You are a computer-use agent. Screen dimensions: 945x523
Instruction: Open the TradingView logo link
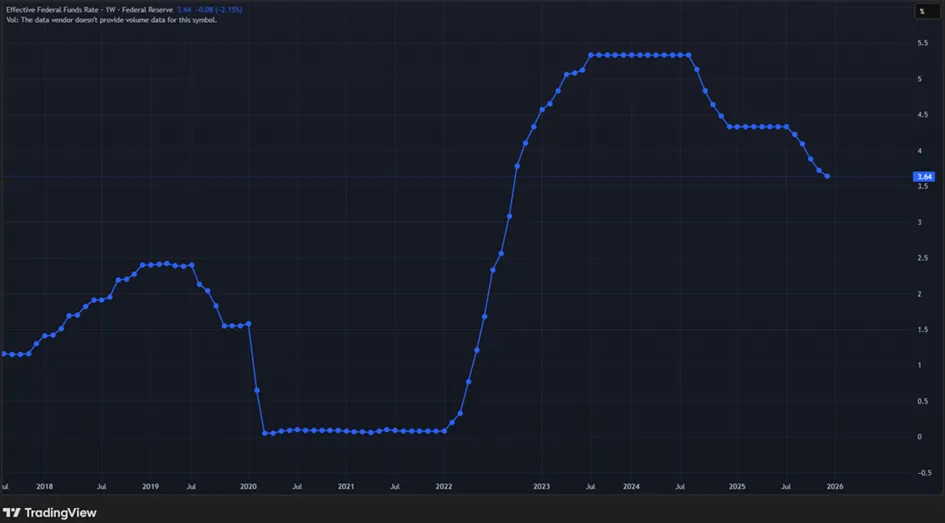point(49,513)
